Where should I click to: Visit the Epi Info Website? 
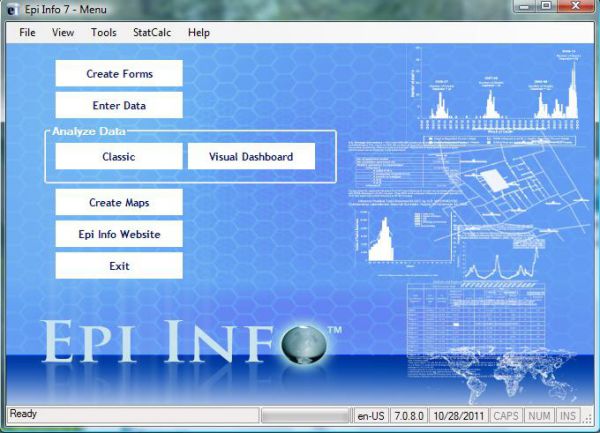click(119, 234)
